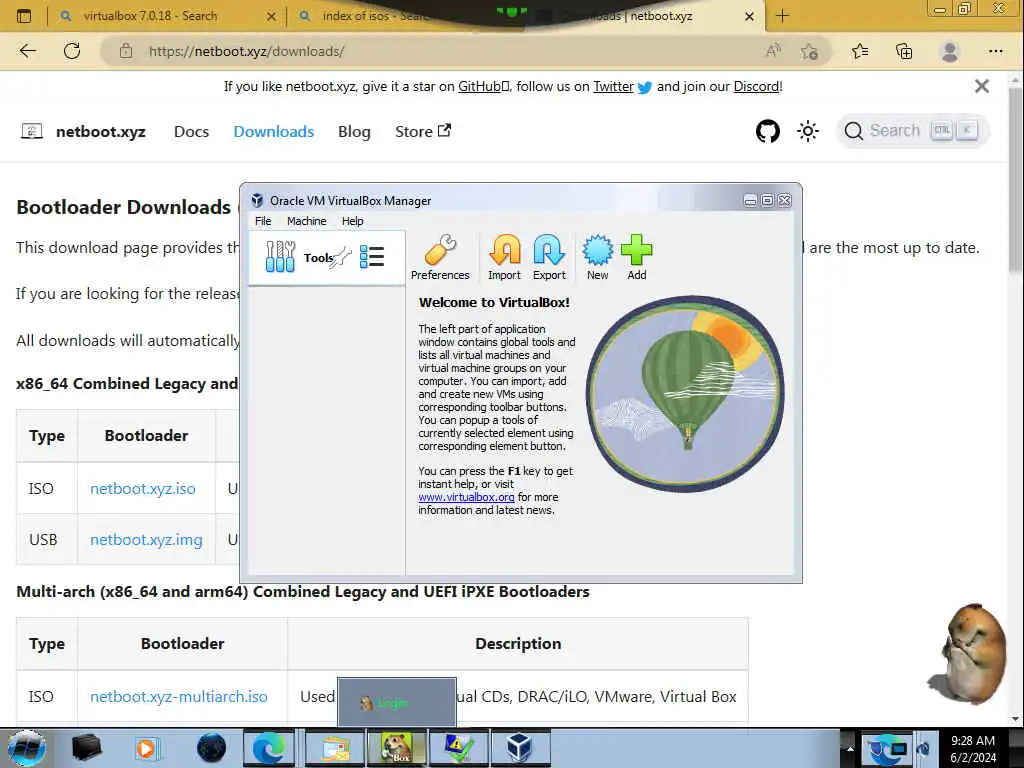Show hidden system tray icons

point(850,748)
